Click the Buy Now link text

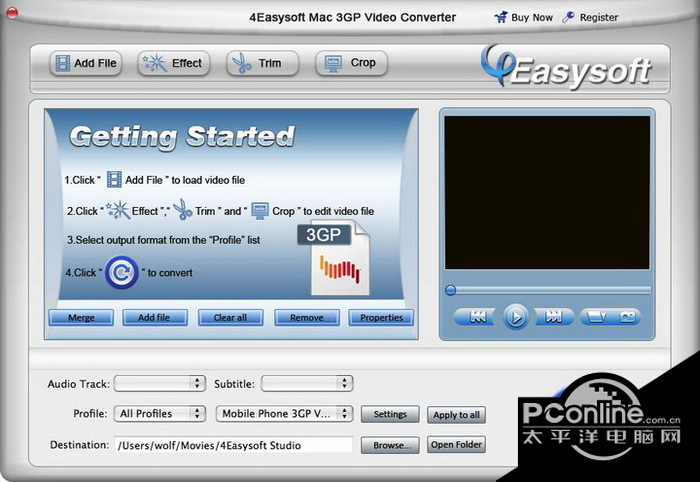[532, 17]
